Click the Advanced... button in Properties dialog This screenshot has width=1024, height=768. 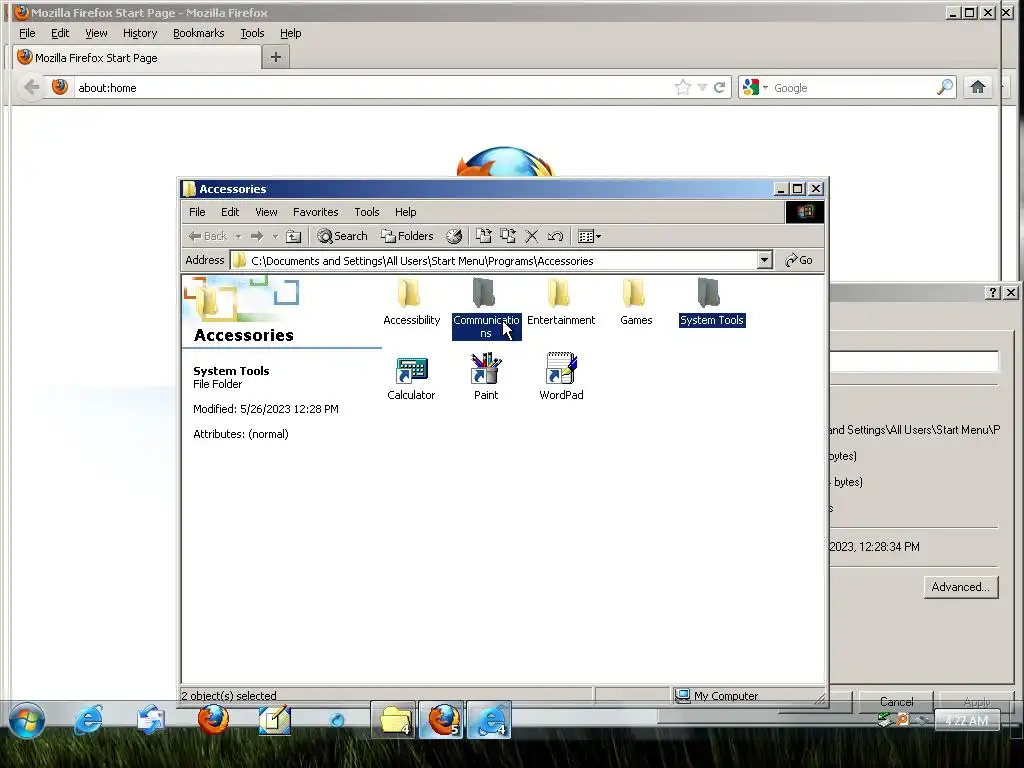click(961, 587)
